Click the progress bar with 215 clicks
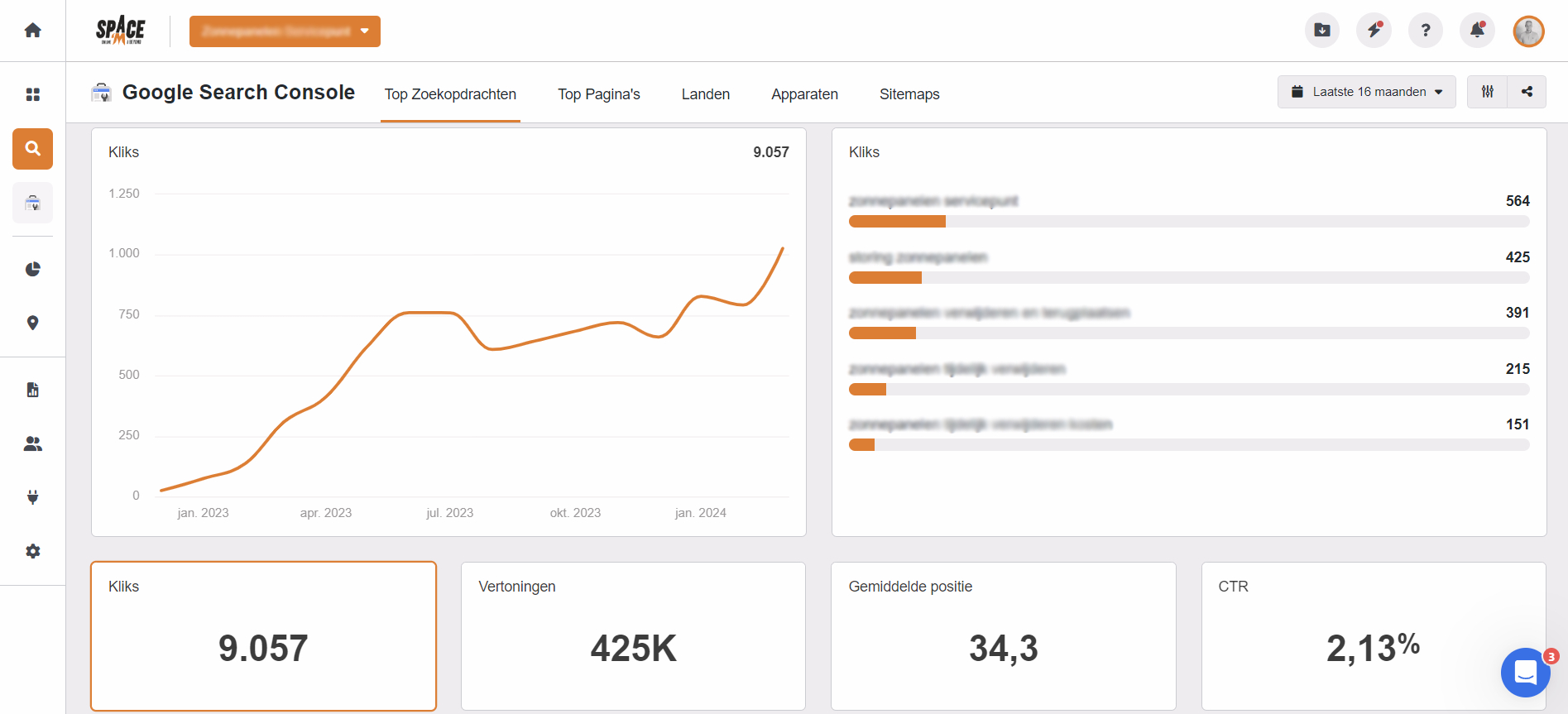 [x=1189, y=390]
